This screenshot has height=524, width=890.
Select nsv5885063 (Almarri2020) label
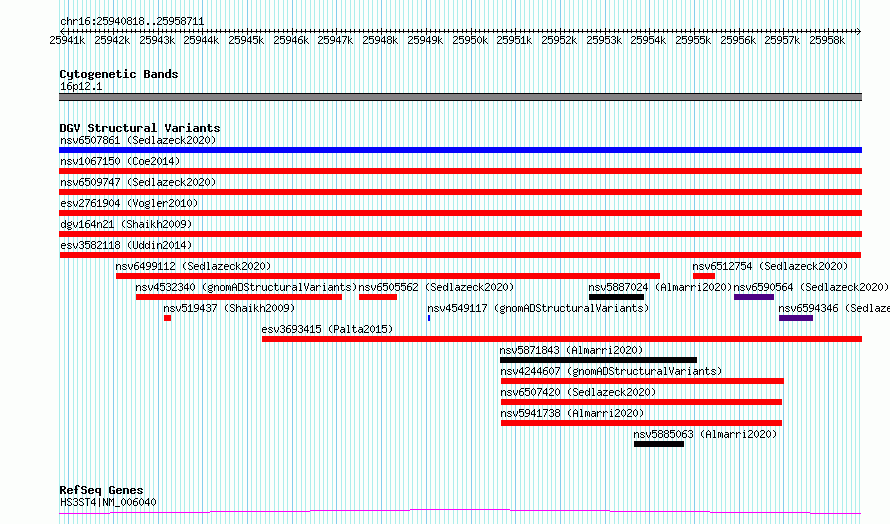[x=705, y=434]
